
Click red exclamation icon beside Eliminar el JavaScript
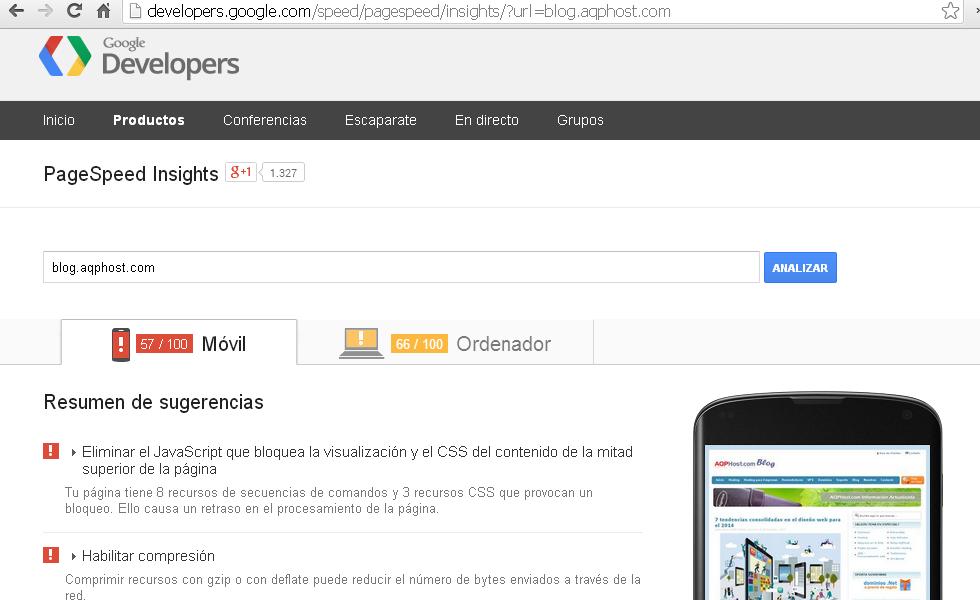(51, 451)
